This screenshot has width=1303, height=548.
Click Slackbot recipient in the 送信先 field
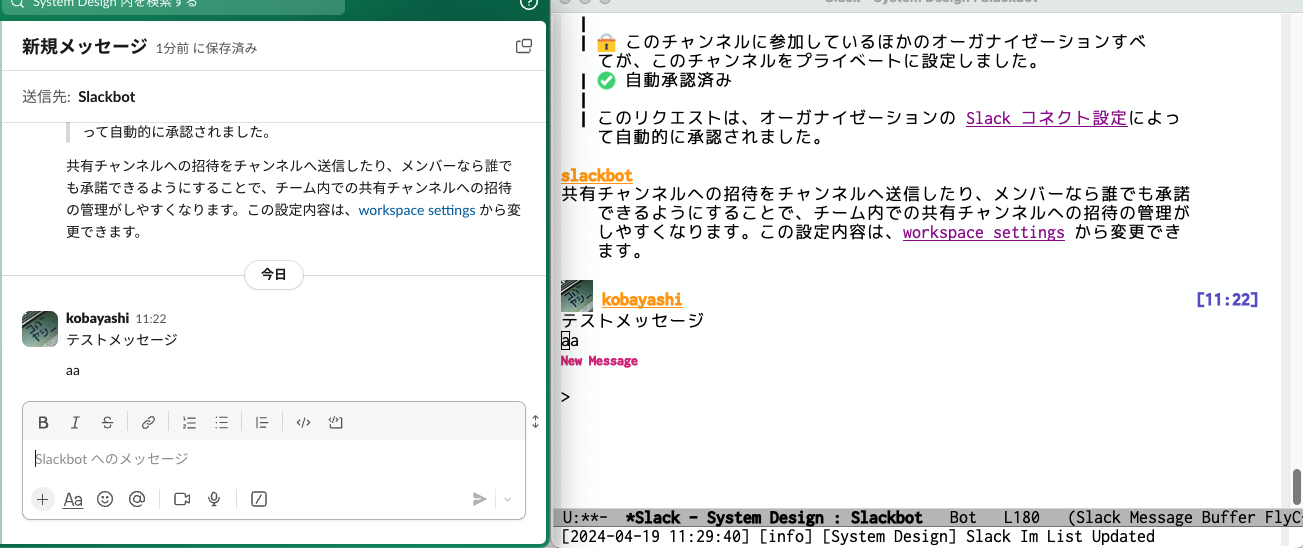(107, 97)
